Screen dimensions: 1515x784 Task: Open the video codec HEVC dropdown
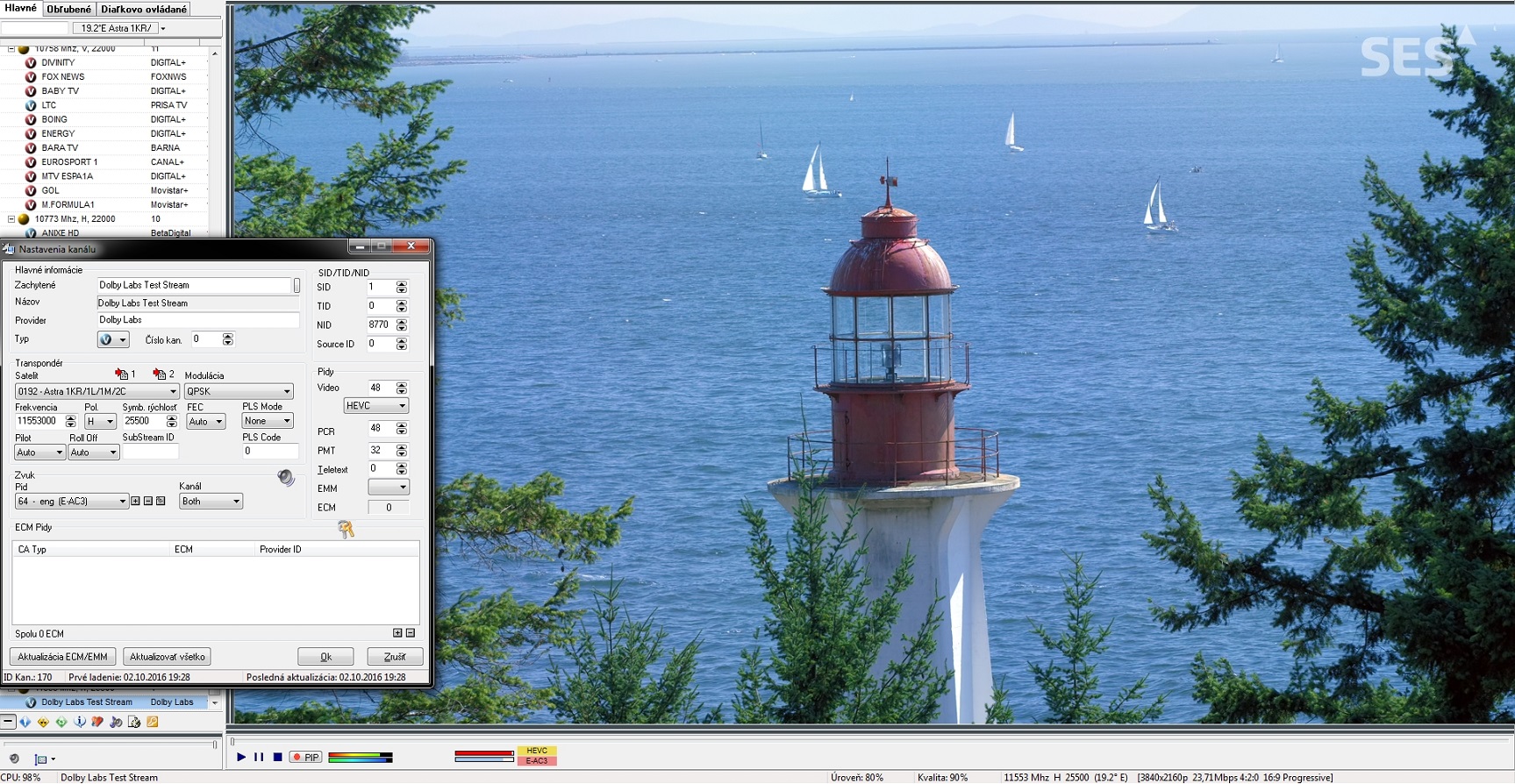tap(376, 406)
